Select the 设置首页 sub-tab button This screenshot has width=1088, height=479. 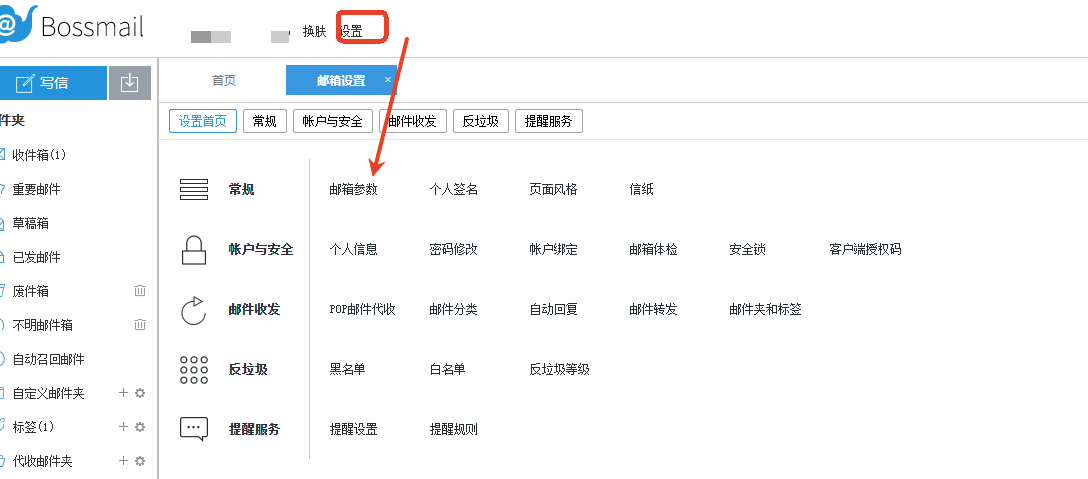click(x=203, y=121)
